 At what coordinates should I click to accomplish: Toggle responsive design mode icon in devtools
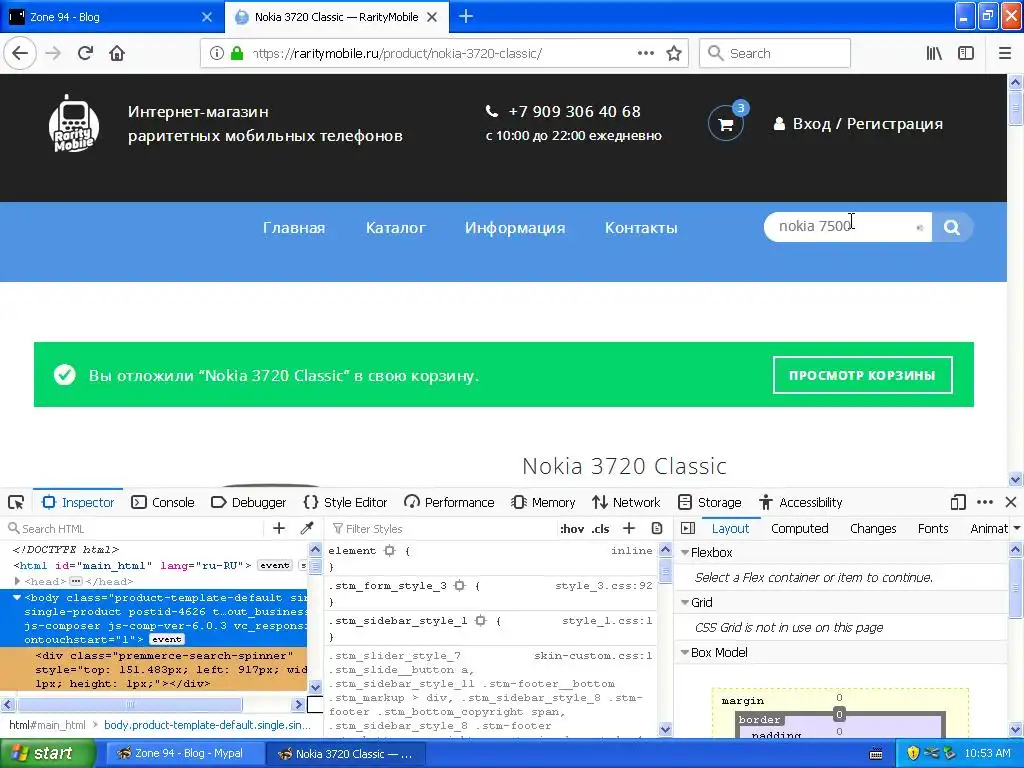tap(958, 502)
